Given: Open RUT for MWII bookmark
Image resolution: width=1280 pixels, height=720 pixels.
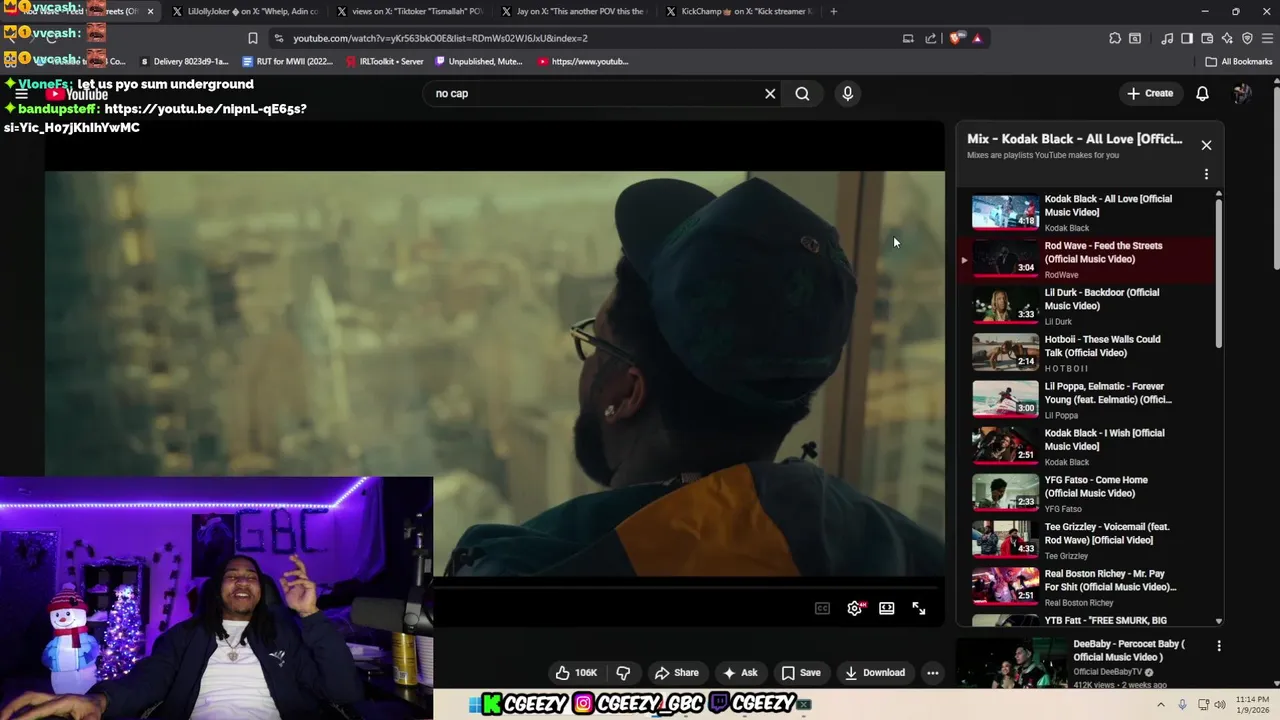Looking at the screenshot, I should [288, 61].
